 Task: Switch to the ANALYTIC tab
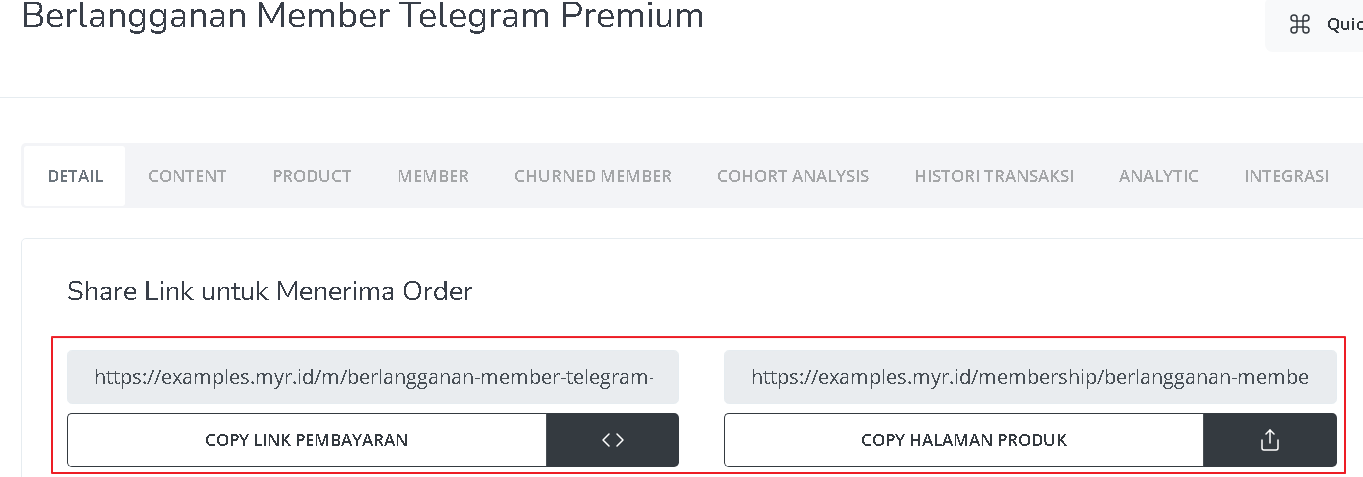pyautogui.click(x=1159, y=176)
